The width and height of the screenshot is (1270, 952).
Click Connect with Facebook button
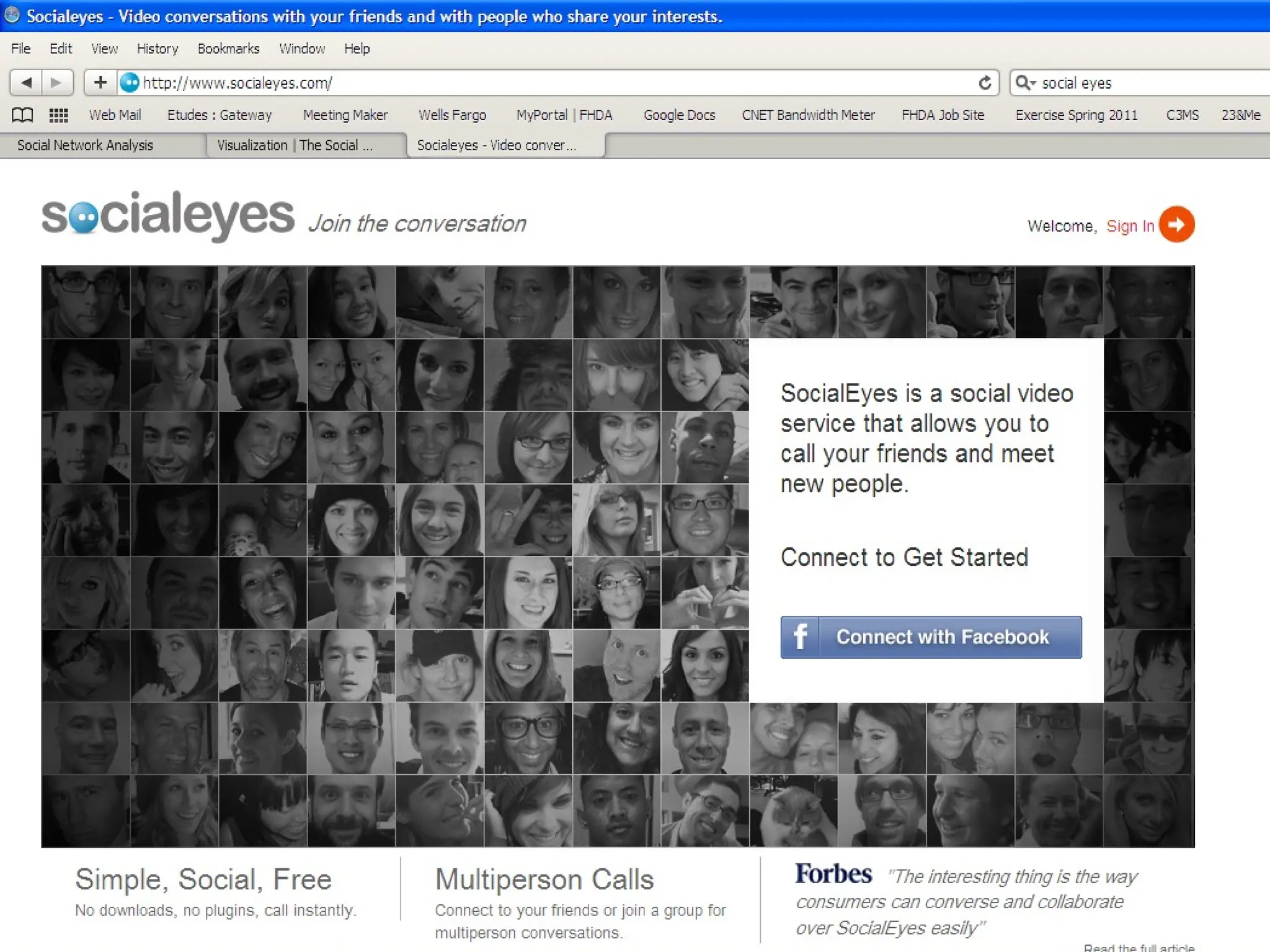[941, 637]
